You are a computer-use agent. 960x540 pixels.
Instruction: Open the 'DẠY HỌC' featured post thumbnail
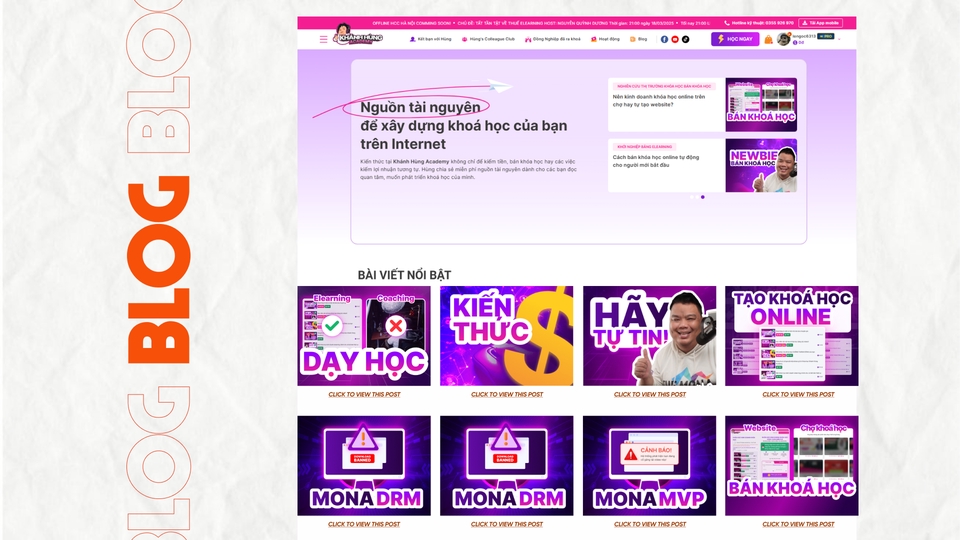pos(364,336)
